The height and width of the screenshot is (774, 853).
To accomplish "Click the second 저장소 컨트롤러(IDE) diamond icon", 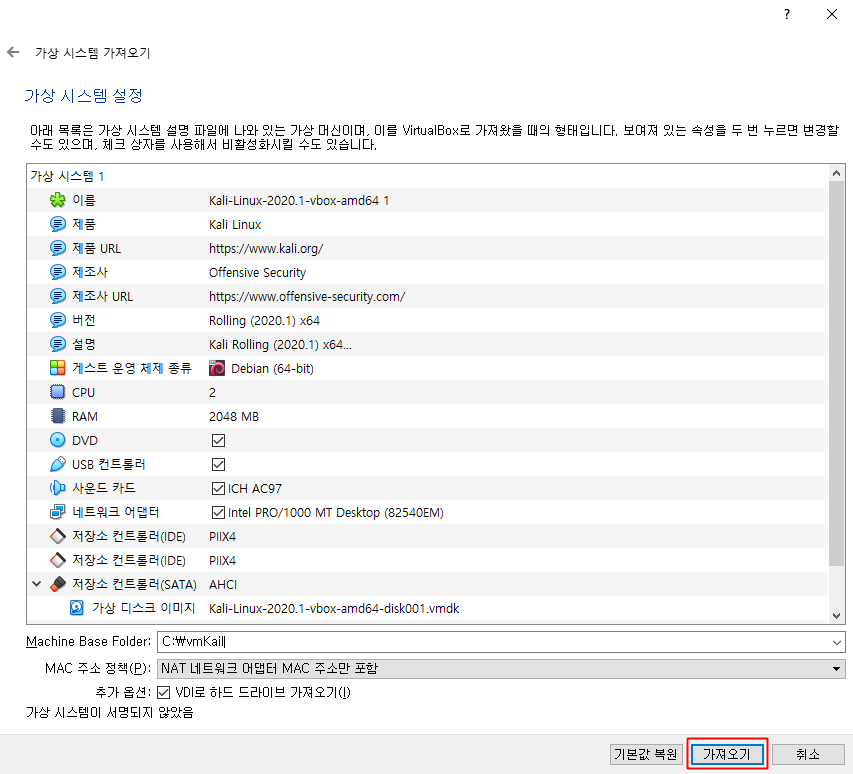I will click(58, 560).
